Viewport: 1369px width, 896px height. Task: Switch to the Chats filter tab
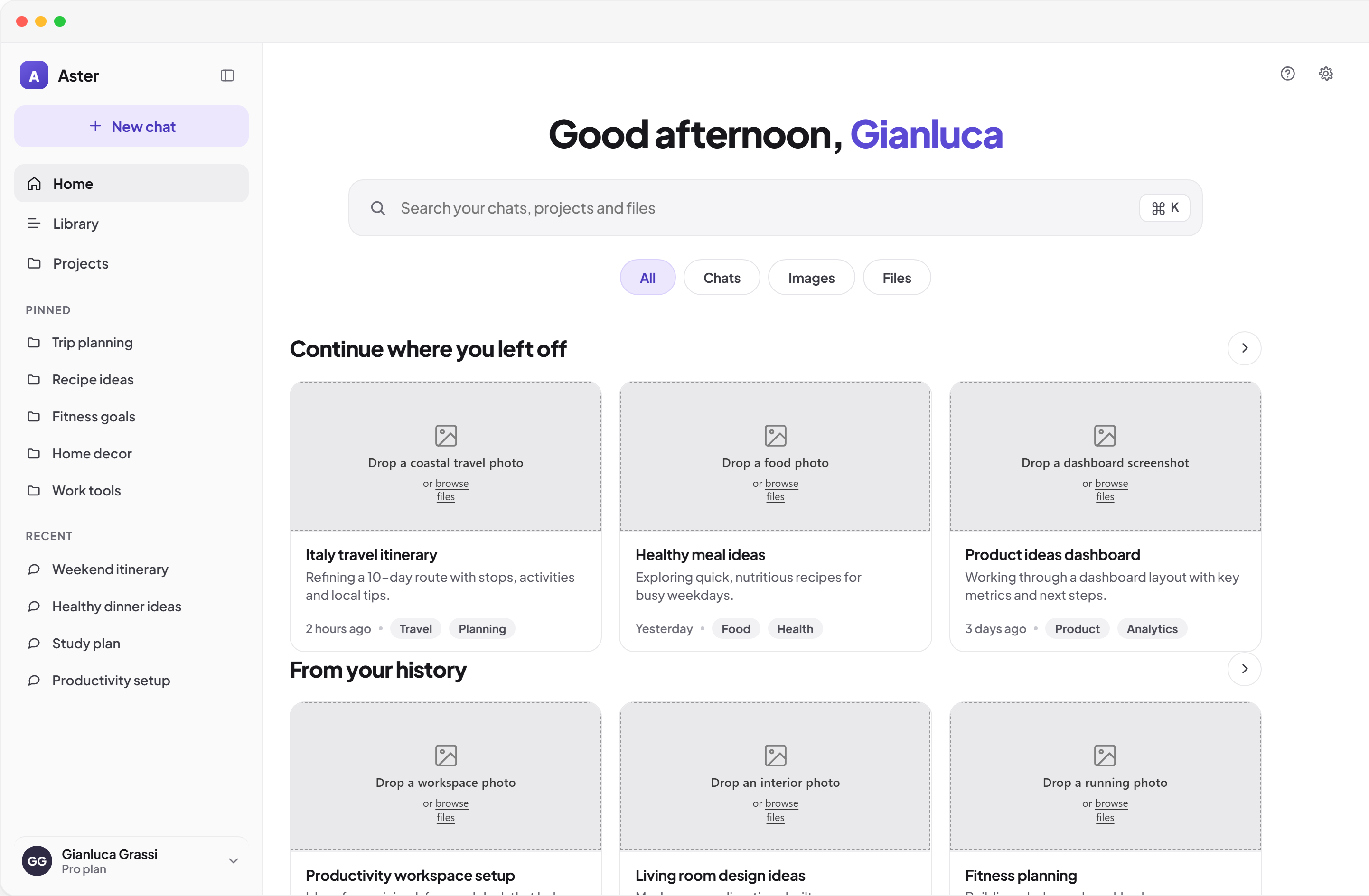coord(722,278)
